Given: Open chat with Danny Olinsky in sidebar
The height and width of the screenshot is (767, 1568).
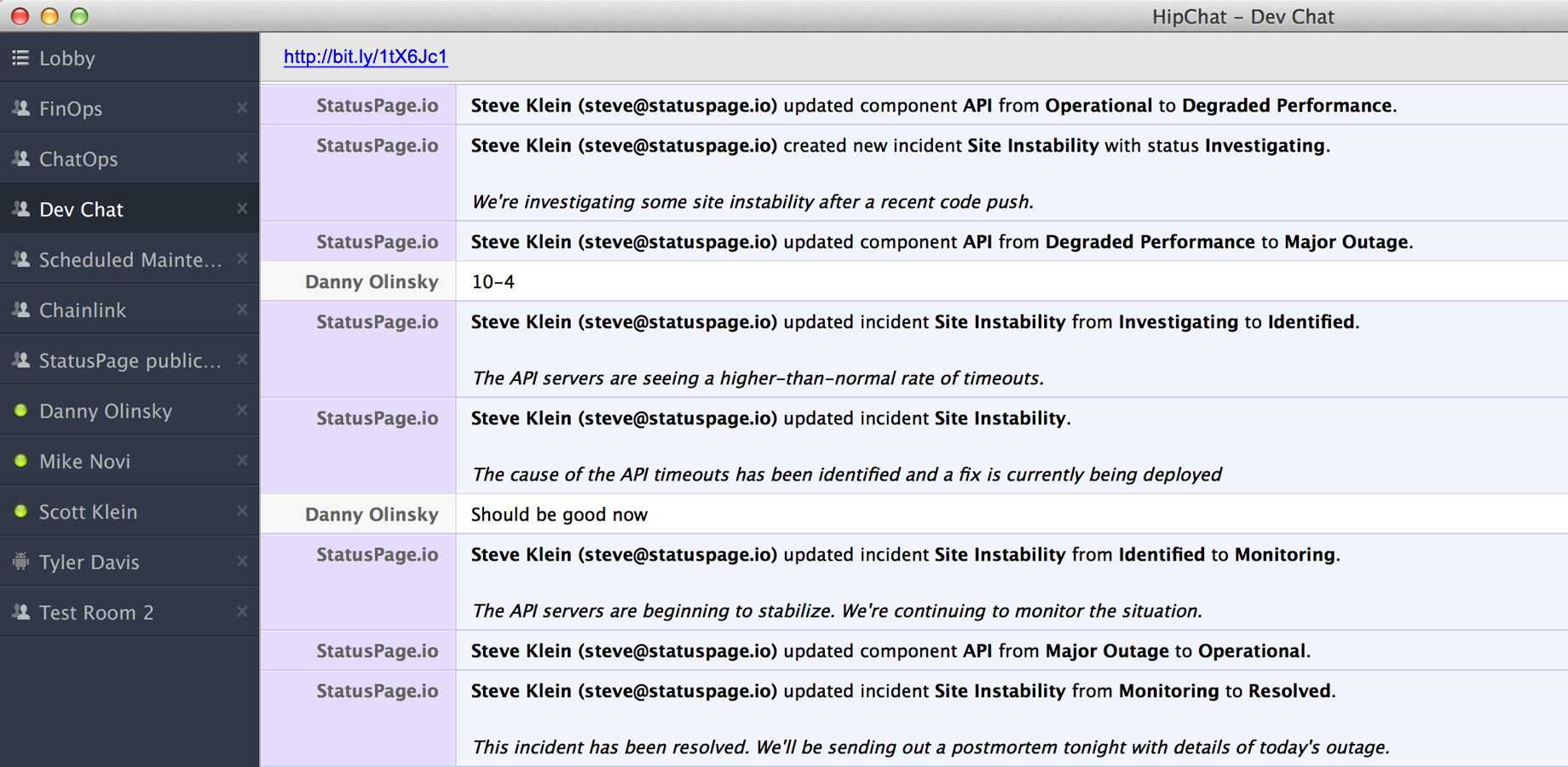Looking at the screenshot, I should (130, 411).
